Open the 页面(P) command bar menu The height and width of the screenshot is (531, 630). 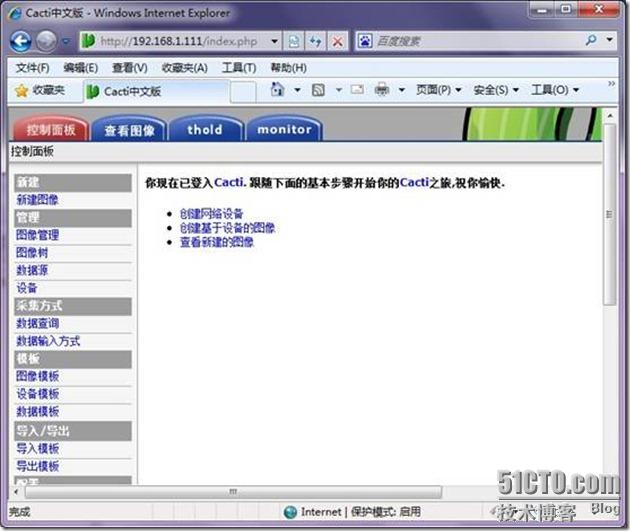pos(438,90)
